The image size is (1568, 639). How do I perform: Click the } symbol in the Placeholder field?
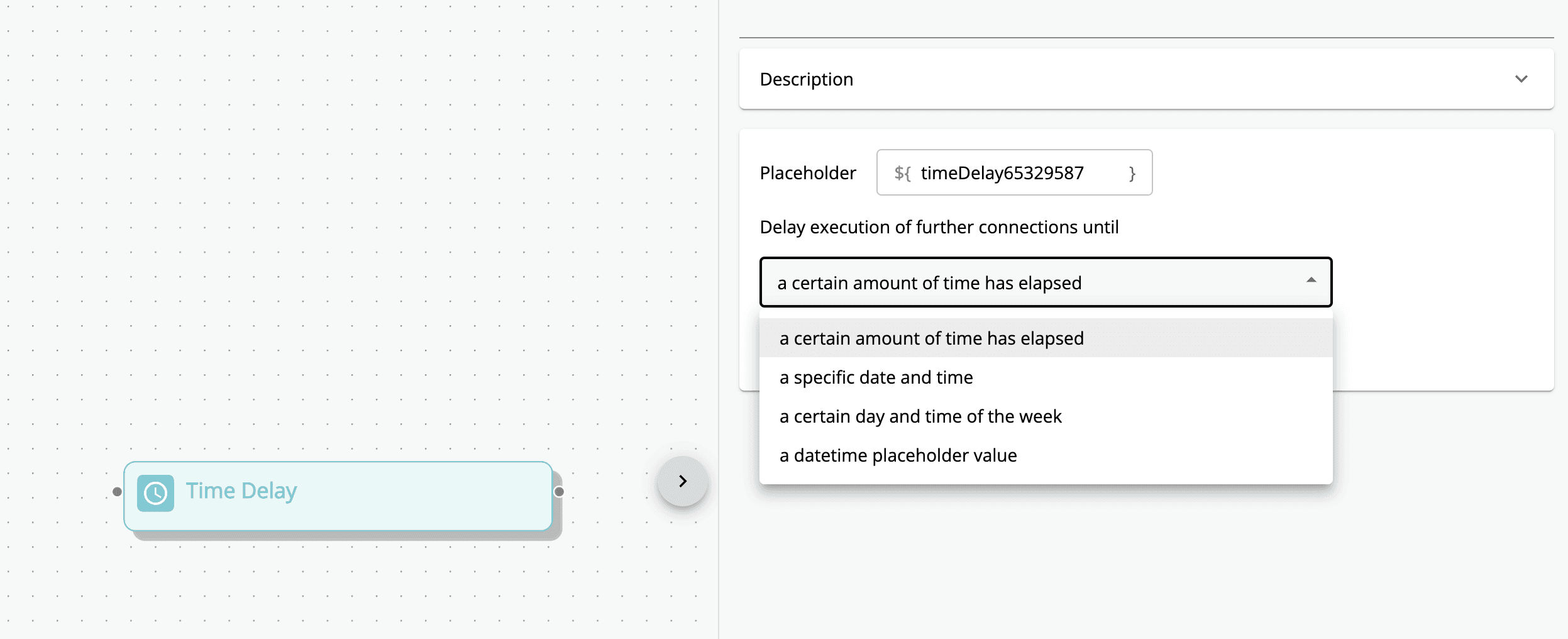(x=1133, y=173)
